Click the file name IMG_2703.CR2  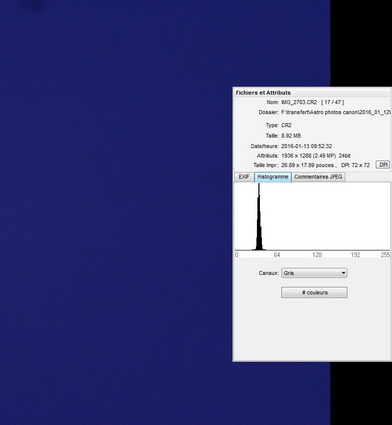pyautogui.click(x=299, y=102)
